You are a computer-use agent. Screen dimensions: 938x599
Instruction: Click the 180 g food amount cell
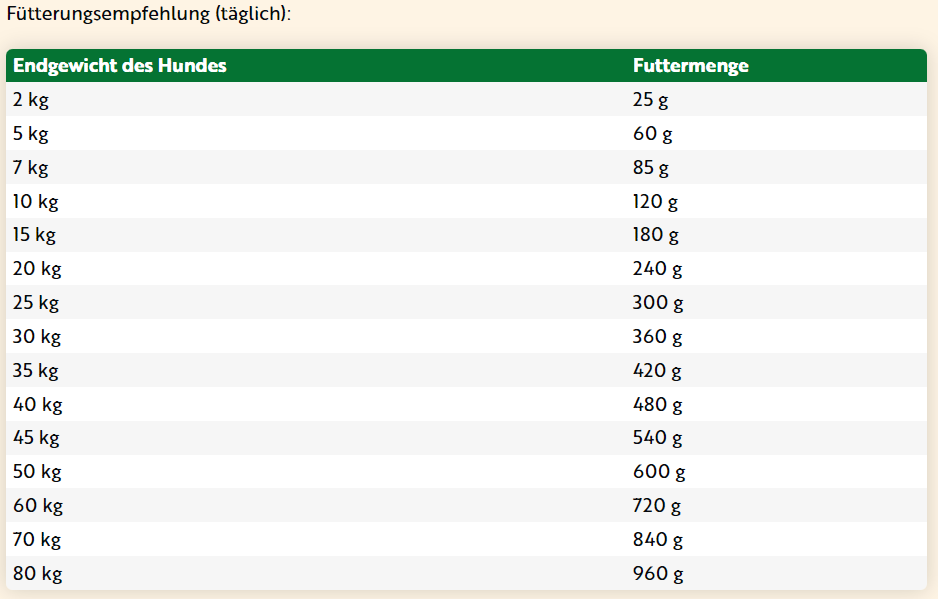pyautogui.click(x=656, y=235)
